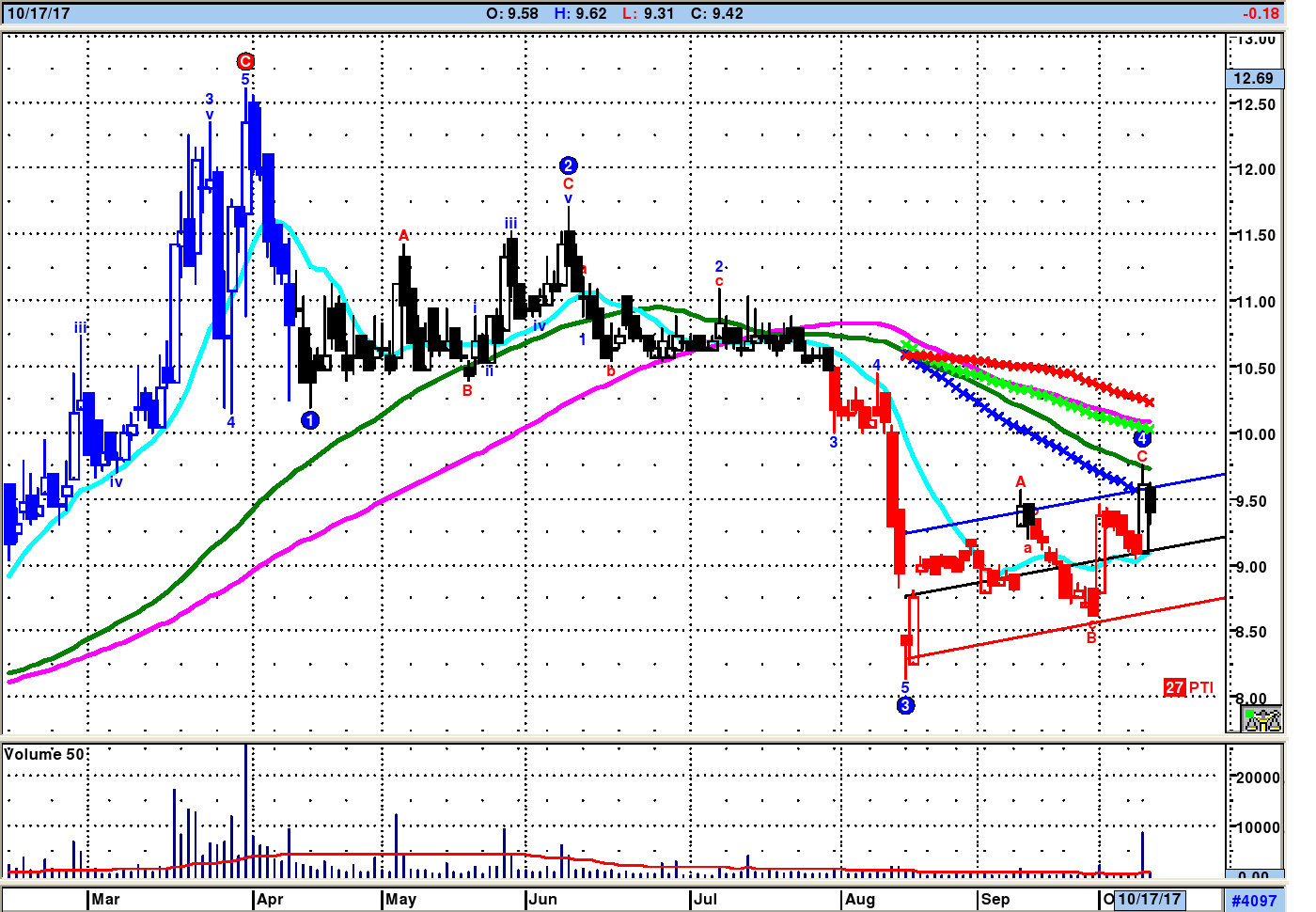Click the #4097 bar count box

[x=1254, y=900]
